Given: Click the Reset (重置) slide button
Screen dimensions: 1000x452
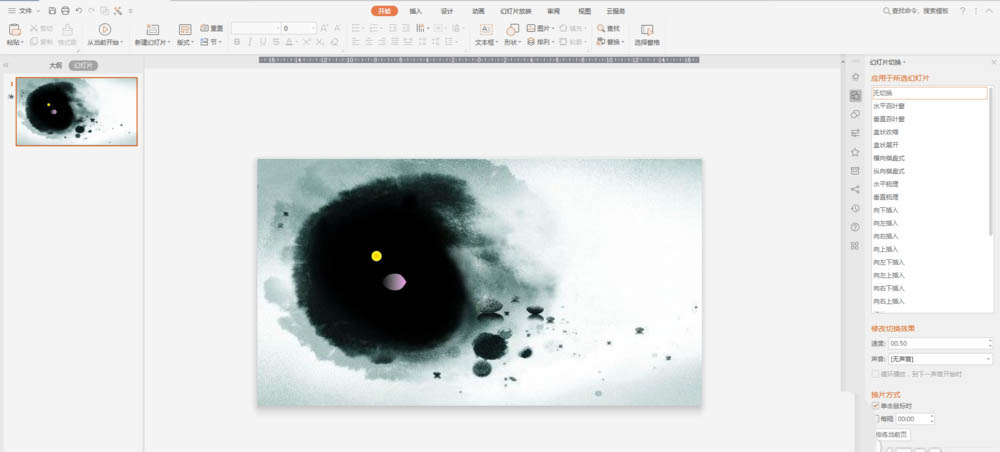Looking at the screenshot, I should (212, 29).
